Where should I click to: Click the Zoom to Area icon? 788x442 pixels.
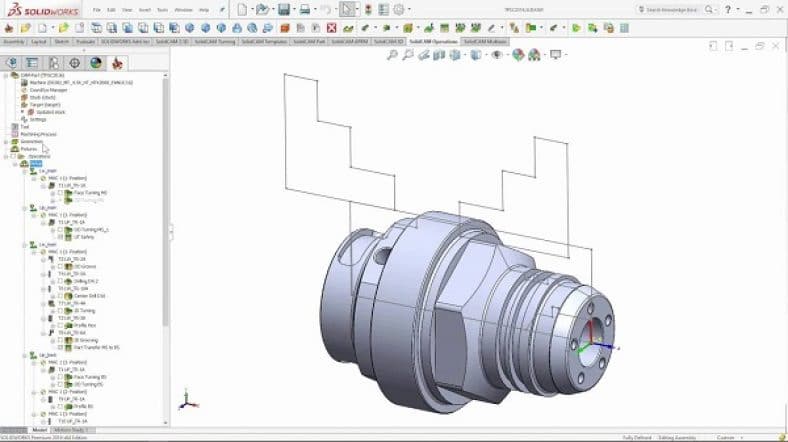click(x=408, y=55)
